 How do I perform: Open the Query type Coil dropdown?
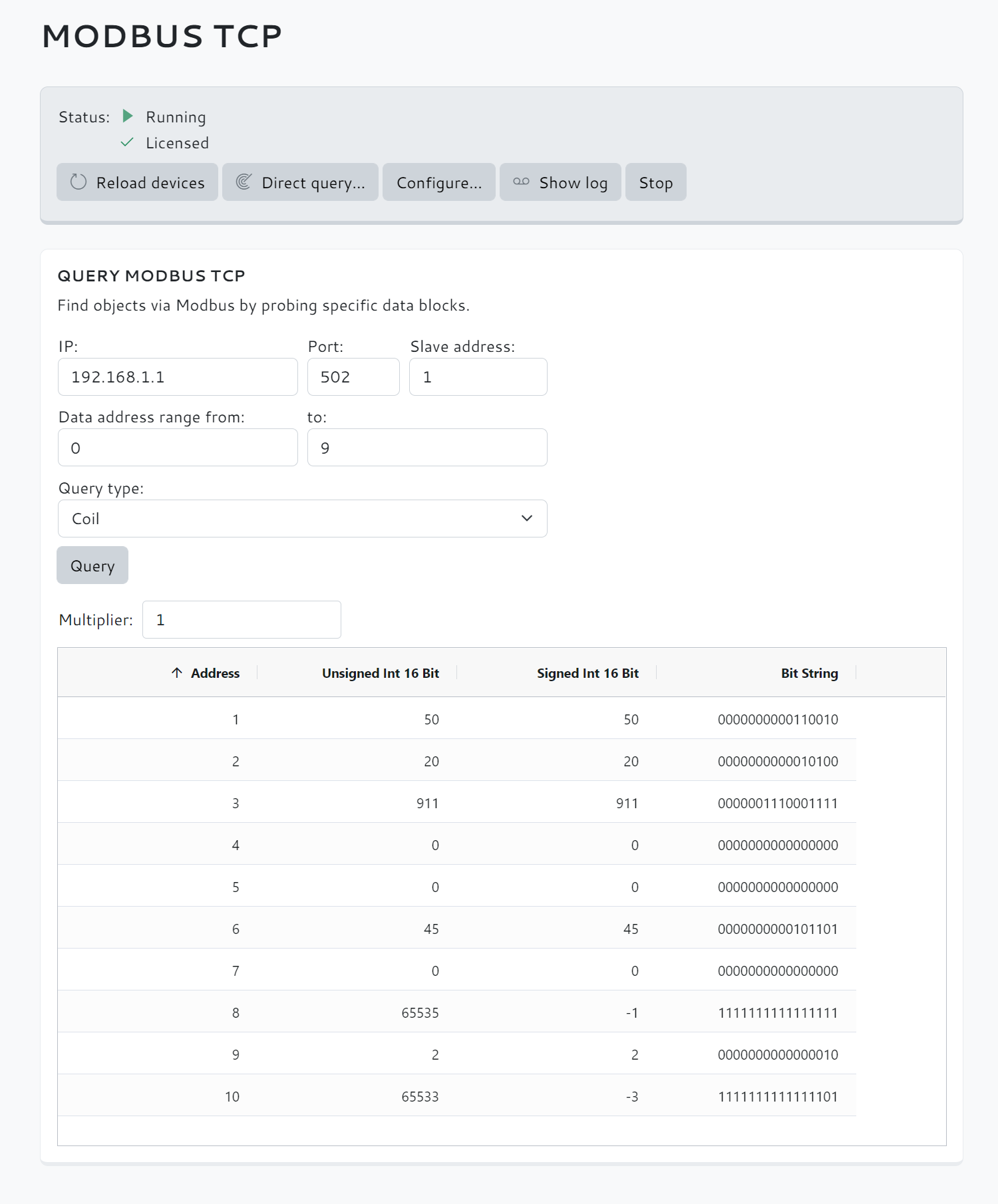click(303, 518)
